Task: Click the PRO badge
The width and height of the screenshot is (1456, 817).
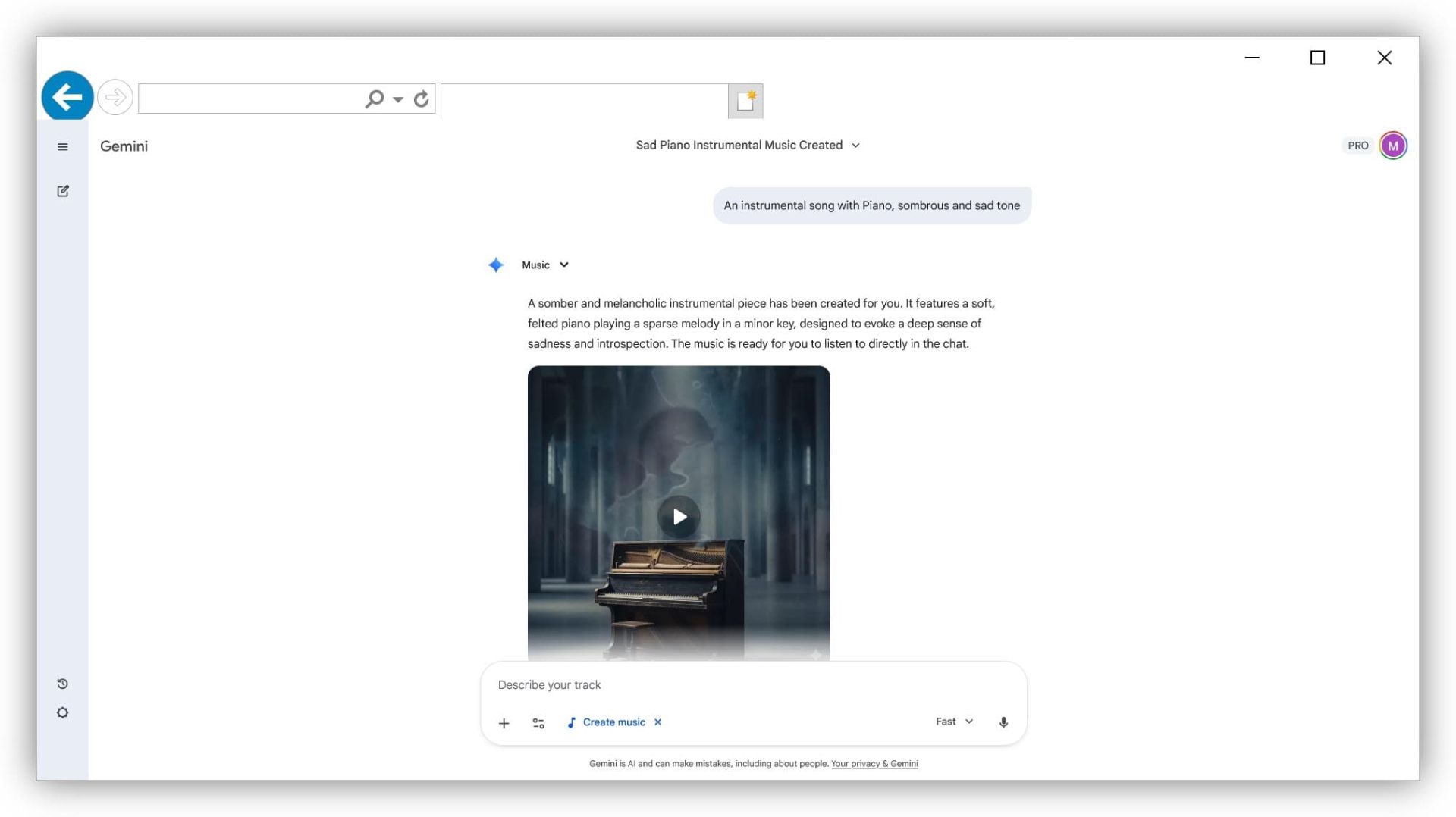Action: pyautogui.click(x=1357, y=146)
